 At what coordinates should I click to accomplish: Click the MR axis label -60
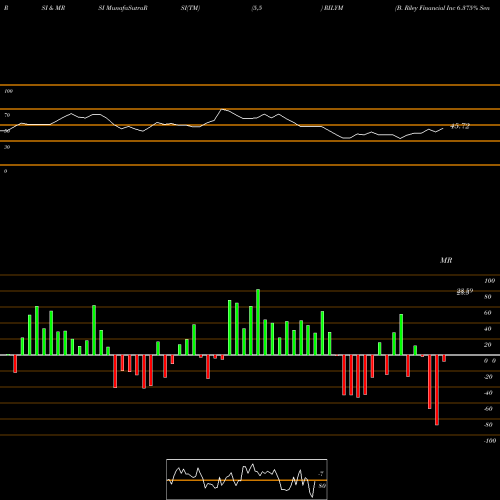click(x=488, y=409)
